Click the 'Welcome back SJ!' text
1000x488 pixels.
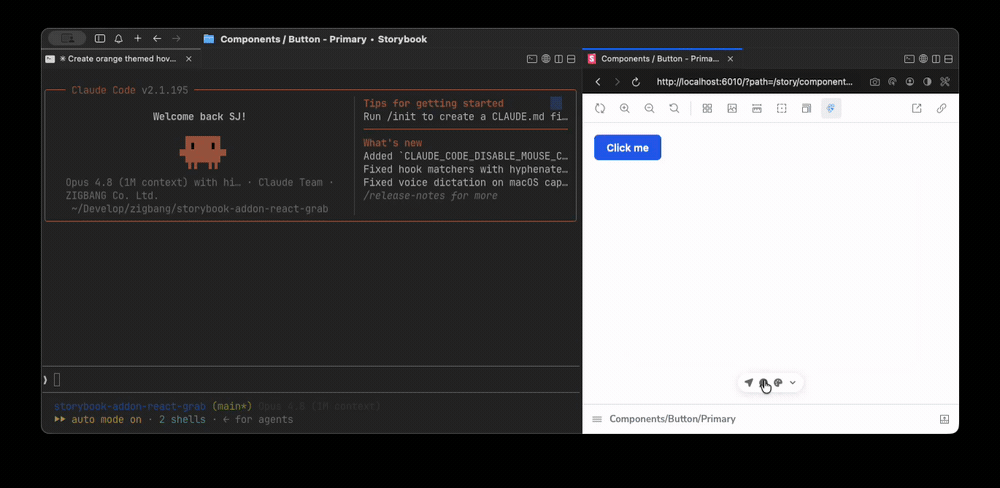click(200, 117)
